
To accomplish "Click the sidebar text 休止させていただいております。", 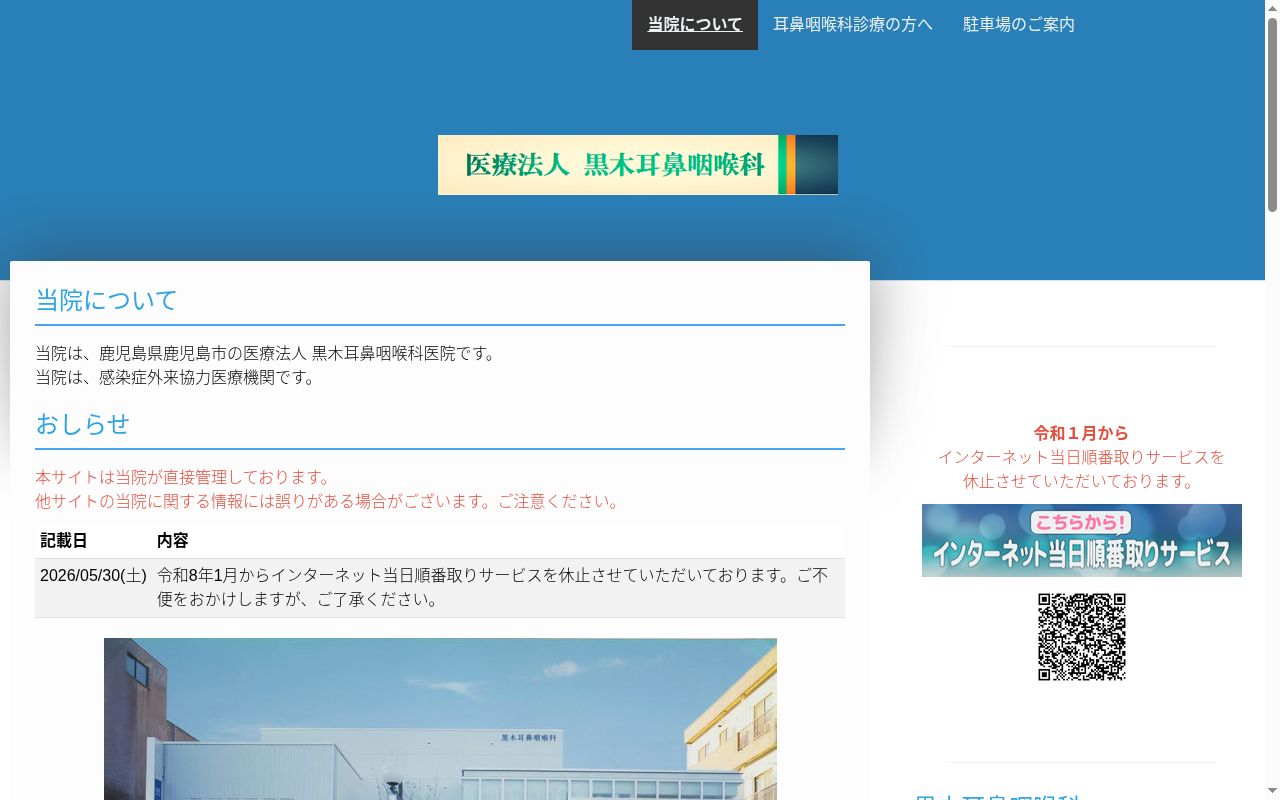I will pyautogui.click(x=1081, y=481).
